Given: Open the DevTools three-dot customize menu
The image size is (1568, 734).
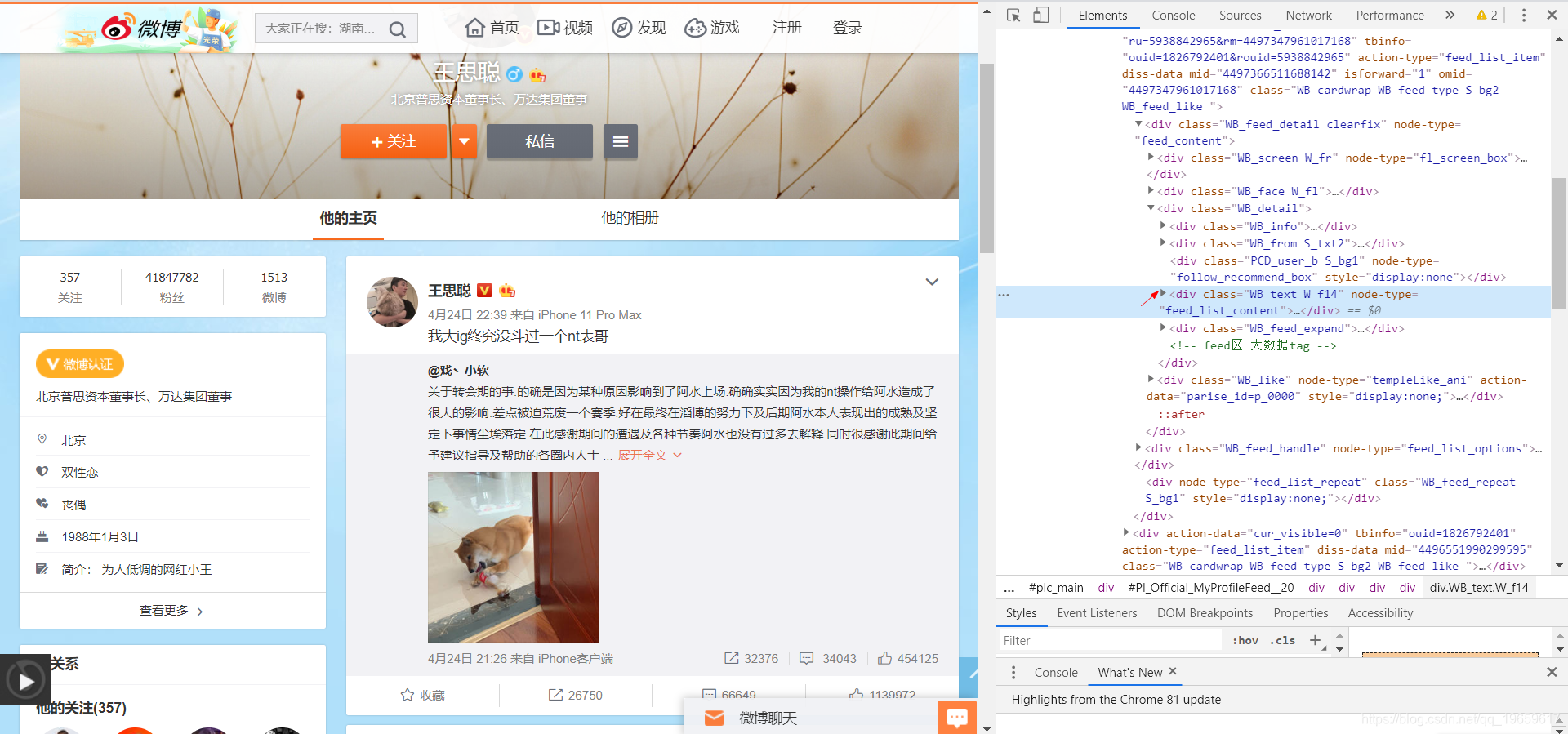Looking at the screenshot, I should coord(1523,15).
